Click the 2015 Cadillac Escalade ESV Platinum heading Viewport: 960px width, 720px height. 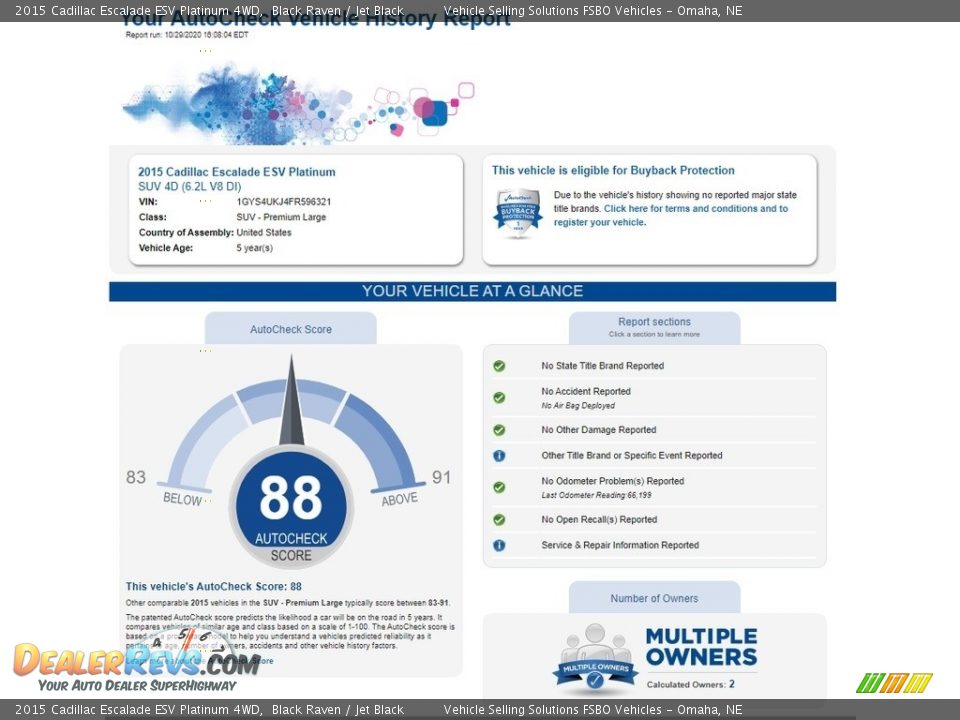coord(236,172)
